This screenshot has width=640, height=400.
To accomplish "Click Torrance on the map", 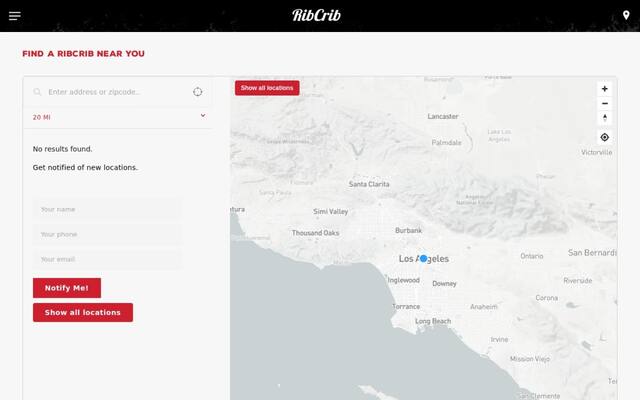I will tap(406, 306).
